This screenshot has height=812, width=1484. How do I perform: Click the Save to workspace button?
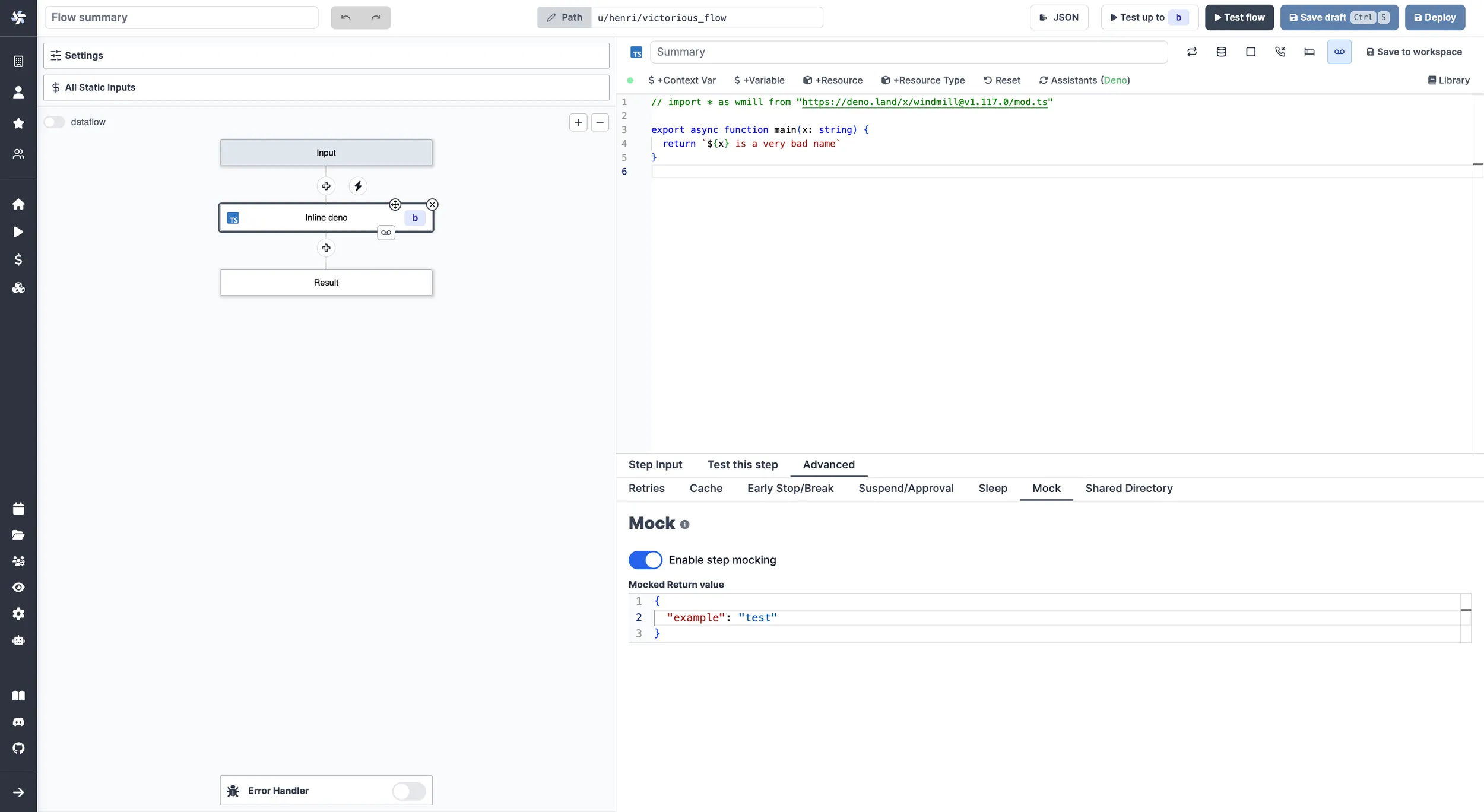tap(1414, 52)
